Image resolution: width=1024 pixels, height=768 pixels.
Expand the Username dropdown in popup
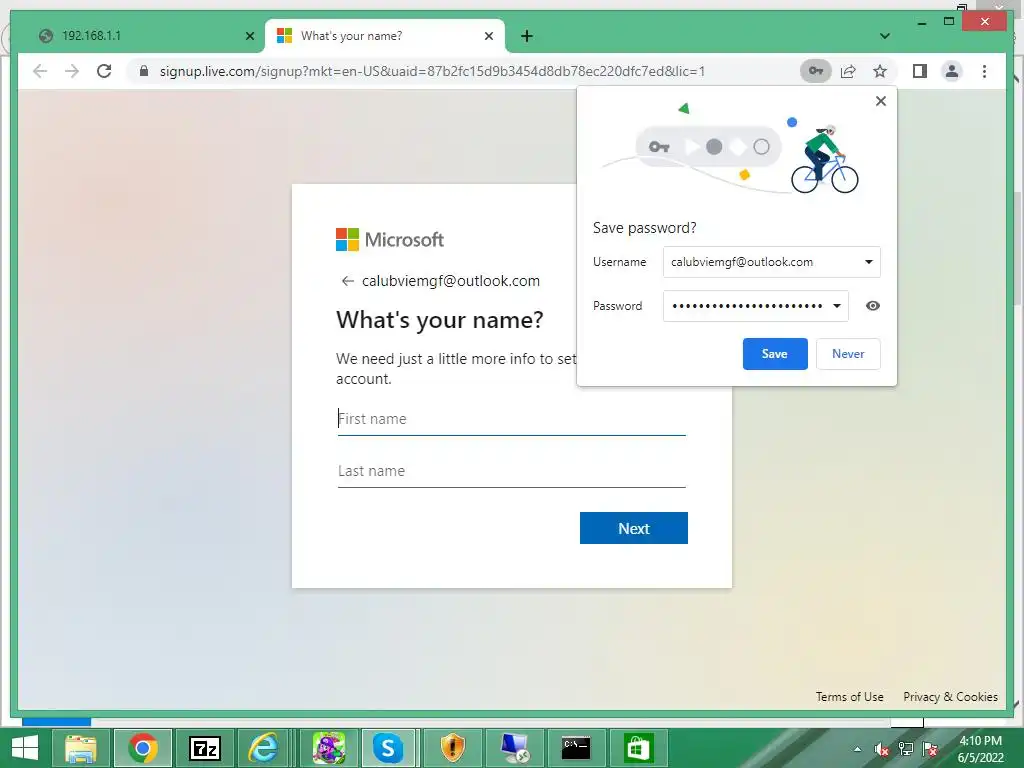click(869, 262)
